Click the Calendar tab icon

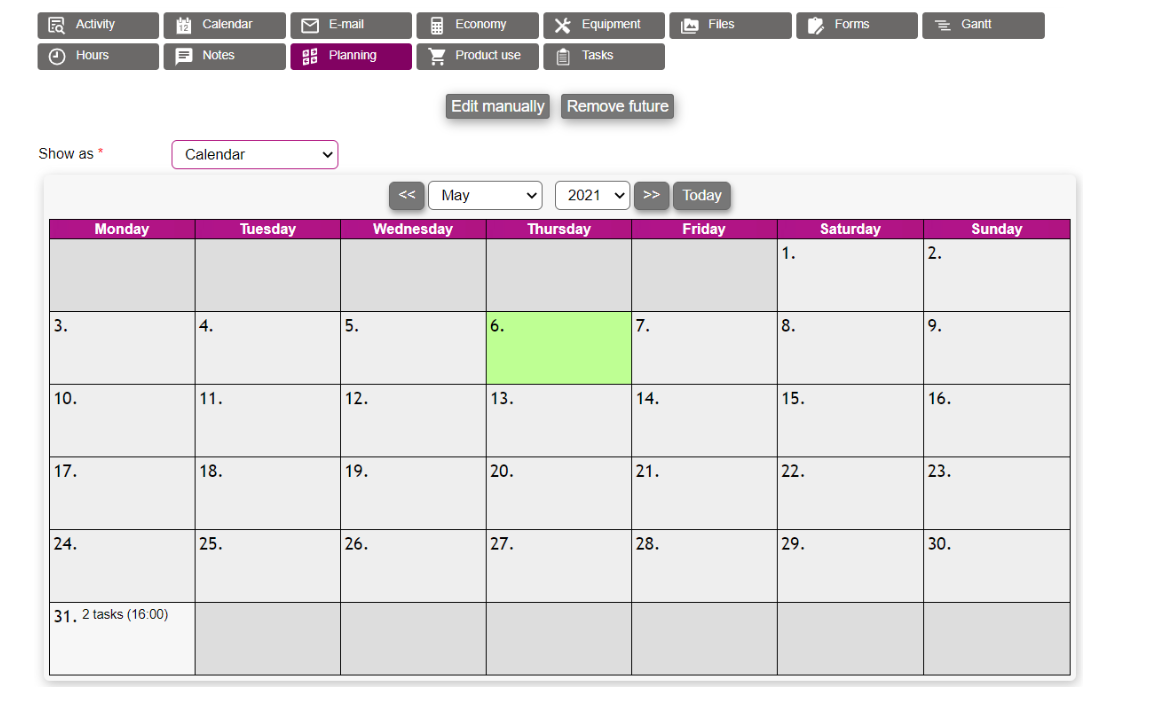(183, 25)
